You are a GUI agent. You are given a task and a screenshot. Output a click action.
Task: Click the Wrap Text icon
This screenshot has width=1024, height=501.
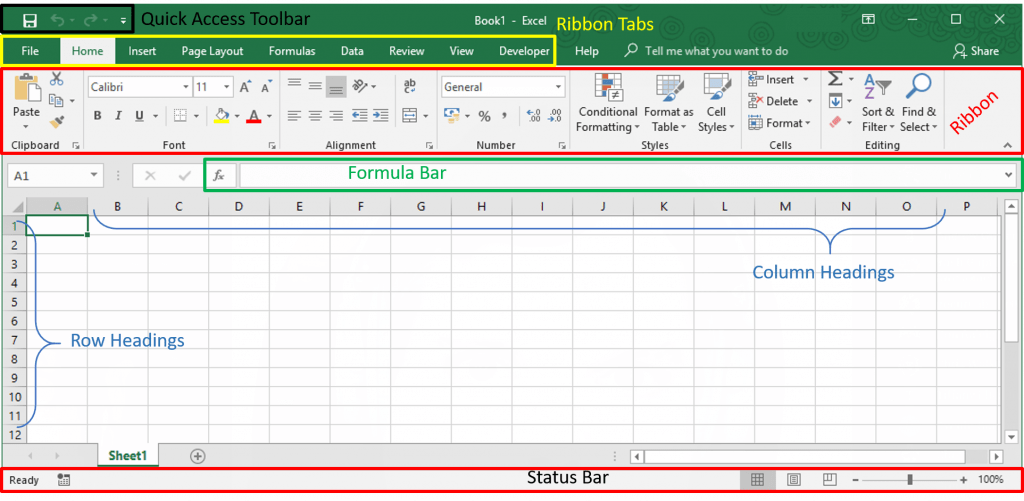click(410, 87)
